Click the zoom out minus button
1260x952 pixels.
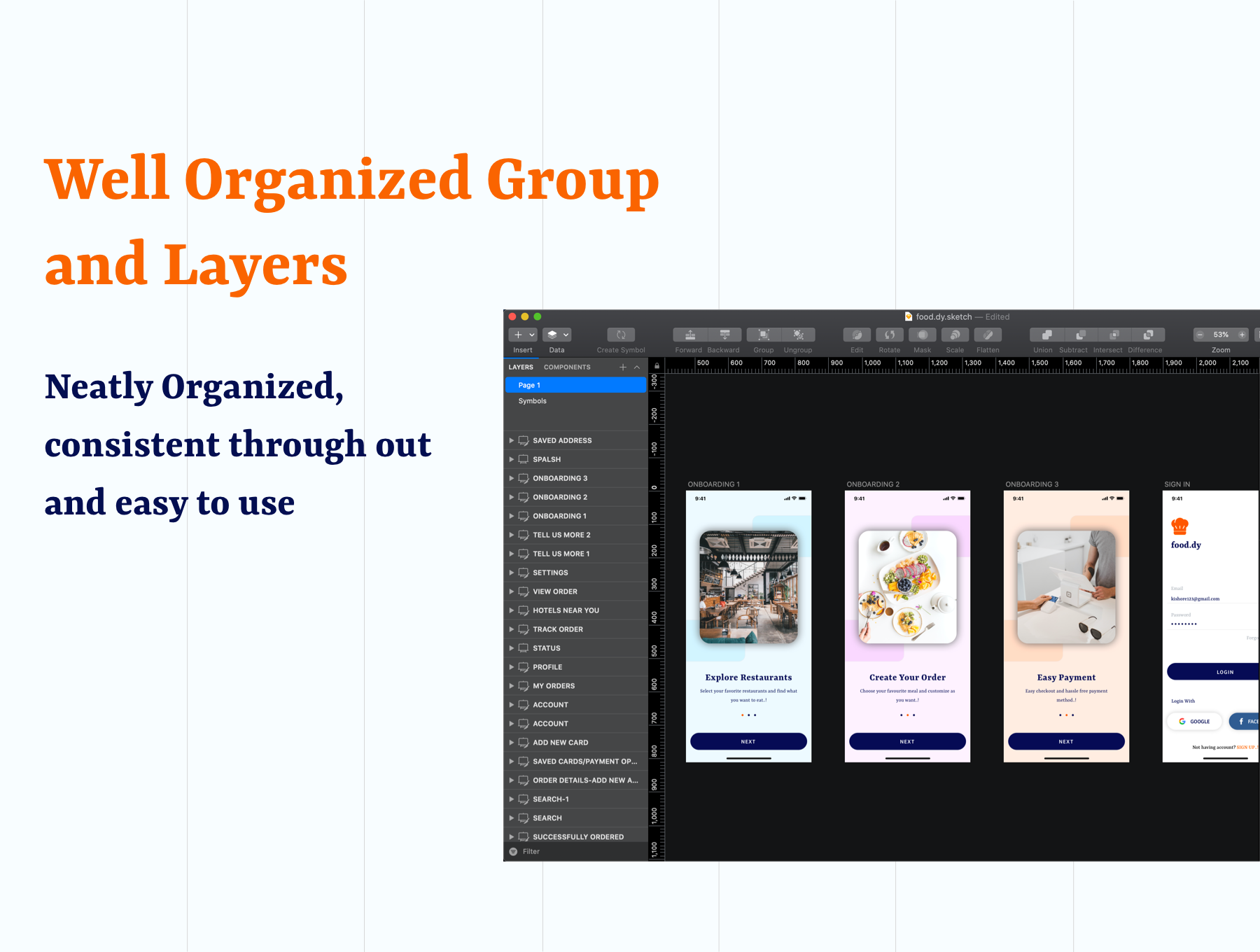pyautogui.click(x=1200, y=335)
